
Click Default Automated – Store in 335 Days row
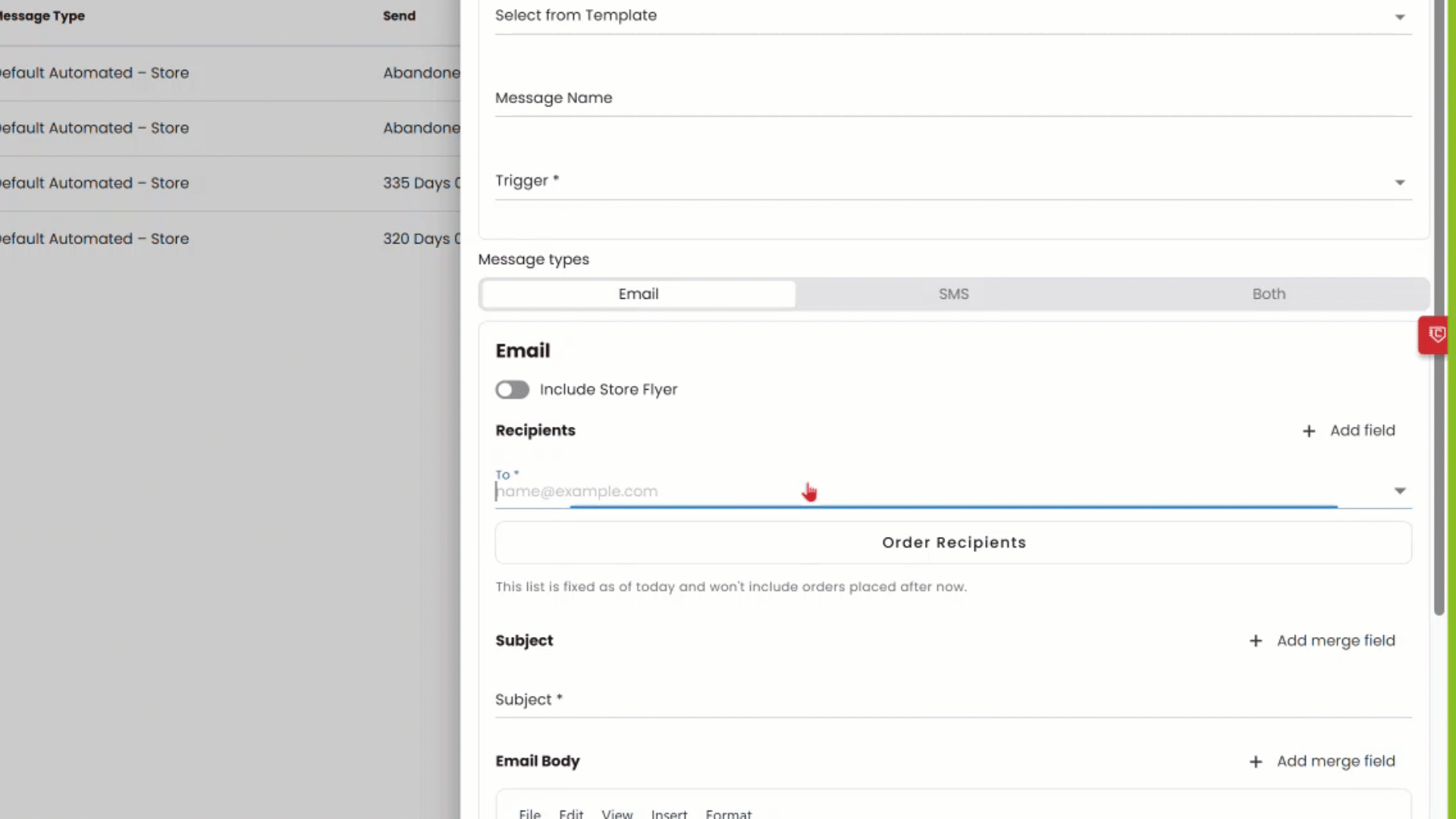tap(94, 184)
